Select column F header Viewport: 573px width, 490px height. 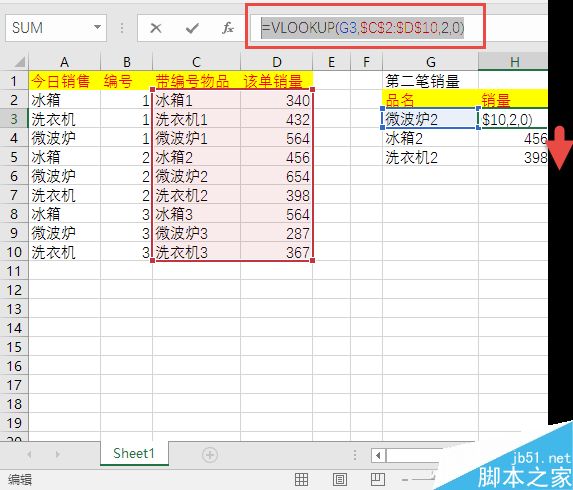pyautogui.click(x=367, y=62)
